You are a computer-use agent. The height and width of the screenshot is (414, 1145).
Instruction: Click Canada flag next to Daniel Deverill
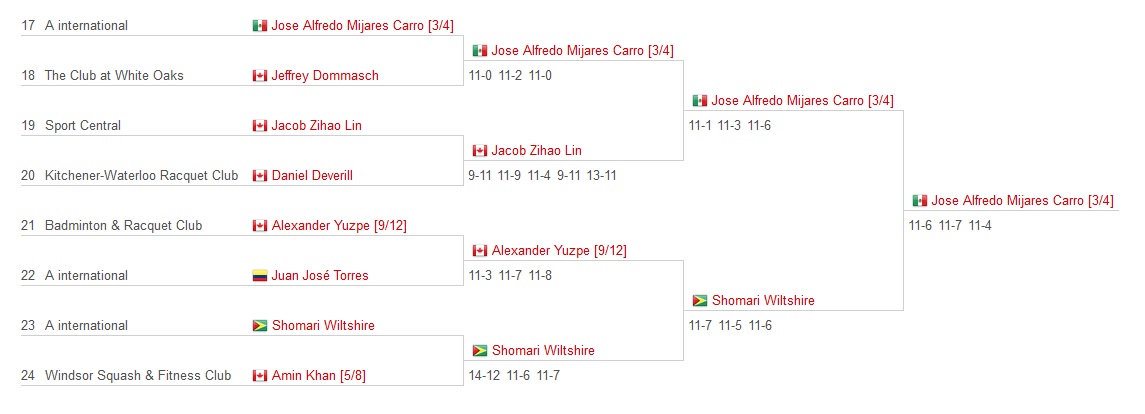(x=259, y=176)
